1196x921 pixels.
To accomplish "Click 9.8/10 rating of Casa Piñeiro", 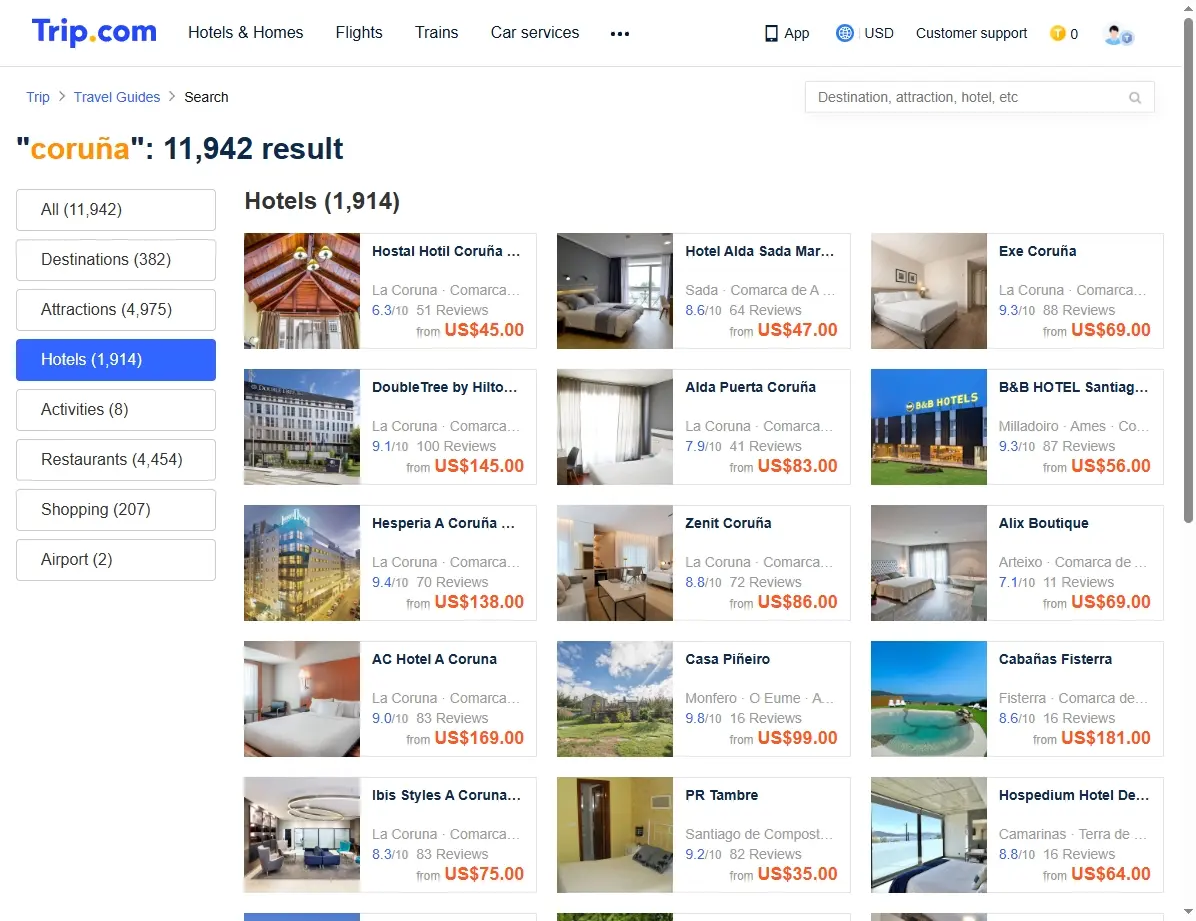I will [702, 719].
